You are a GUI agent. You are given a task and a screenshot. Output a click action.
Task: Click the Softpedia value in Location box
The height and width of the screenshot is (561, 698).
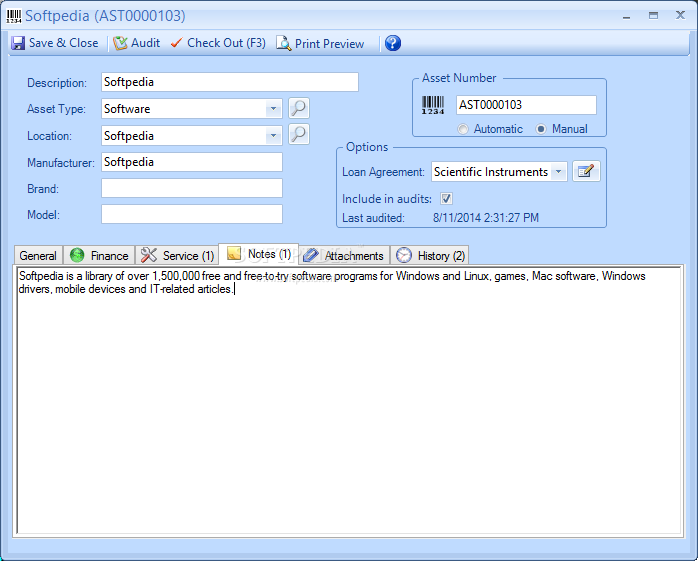pyautogui.click(x=129, y=136)
